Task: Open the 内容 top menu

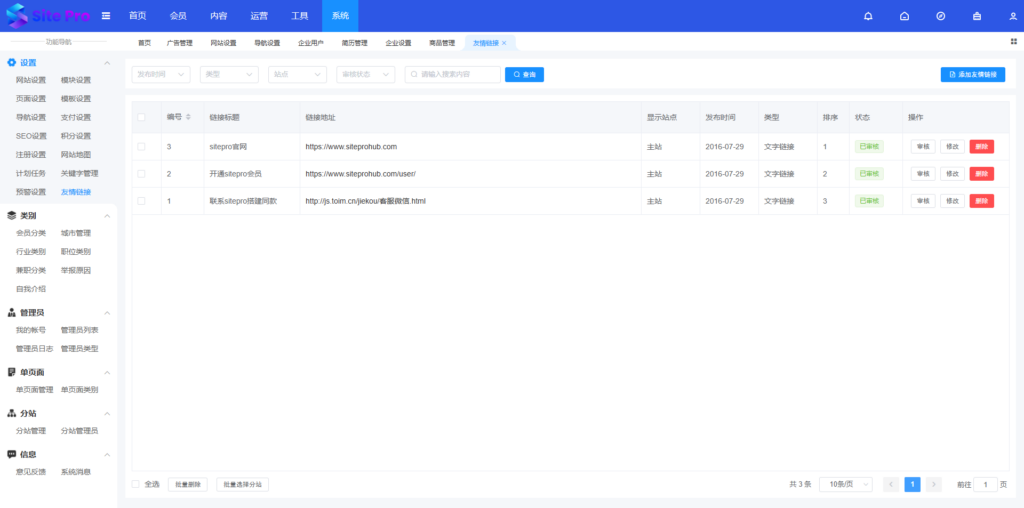Action: (219, 16)
